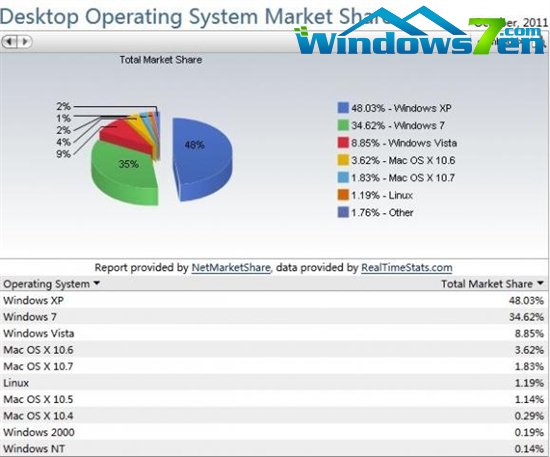Click the 1.14% table value
The width and height of the screenshot is (550, 457).
pos(529,399)
